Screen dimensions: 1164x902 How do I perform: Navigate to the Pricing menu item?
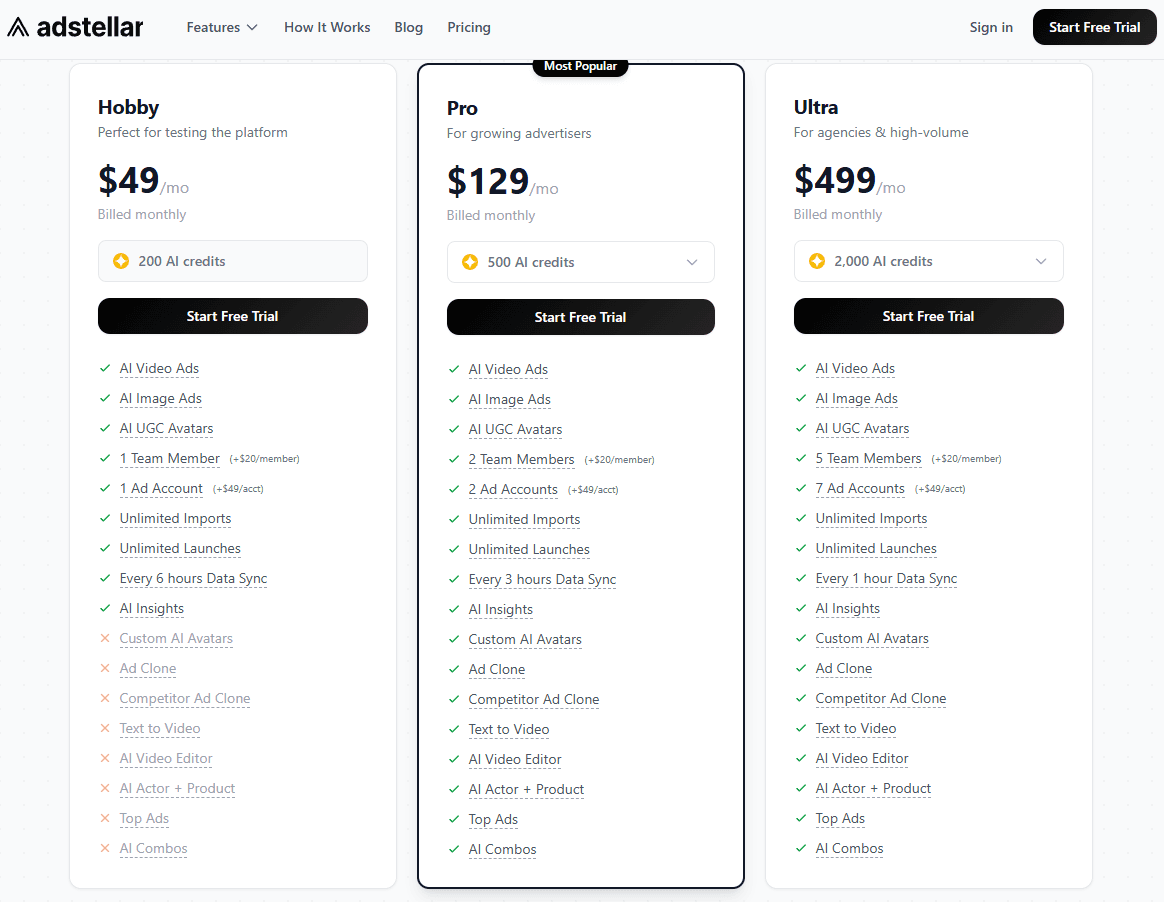click(468, 27)
